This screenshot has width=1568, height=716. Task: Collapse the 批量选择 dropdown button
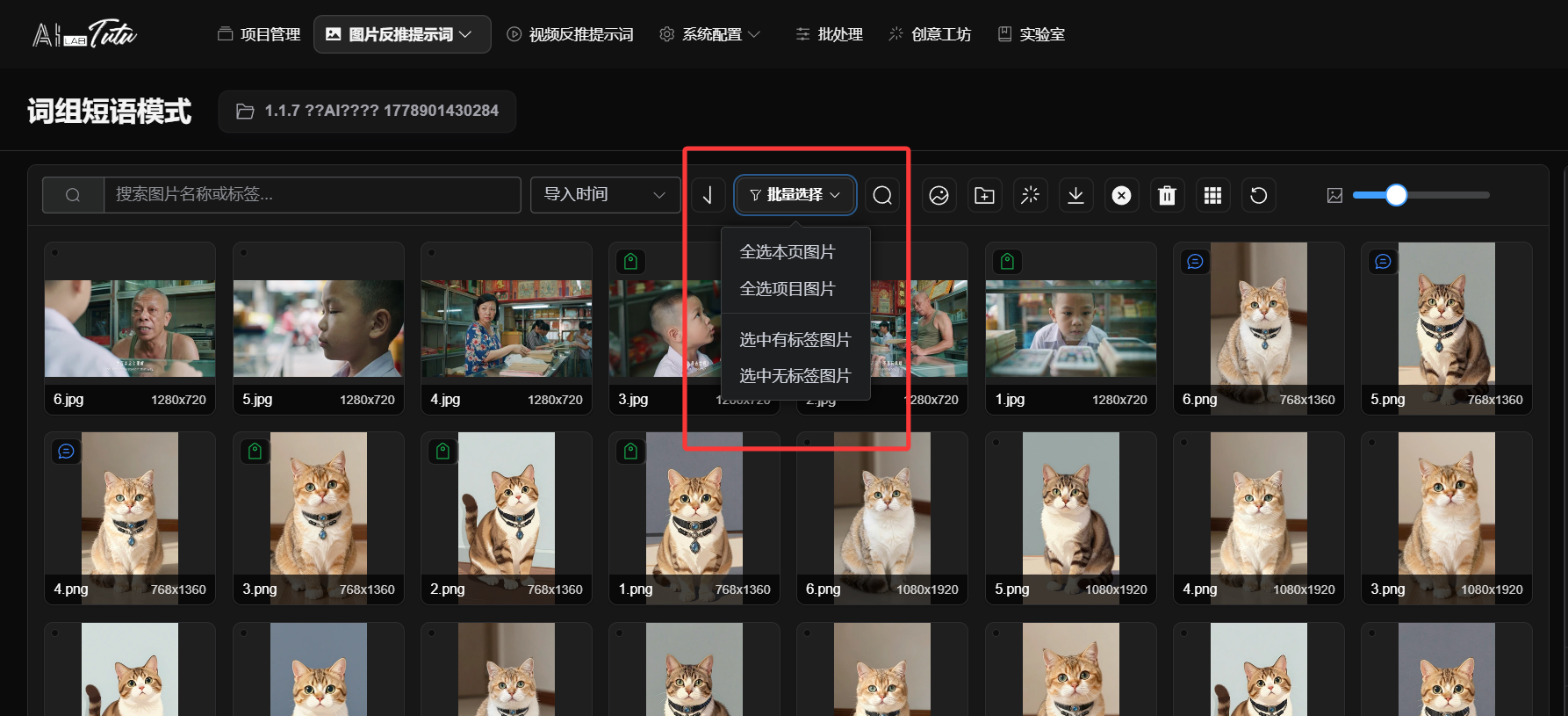[x=795, y=195]
